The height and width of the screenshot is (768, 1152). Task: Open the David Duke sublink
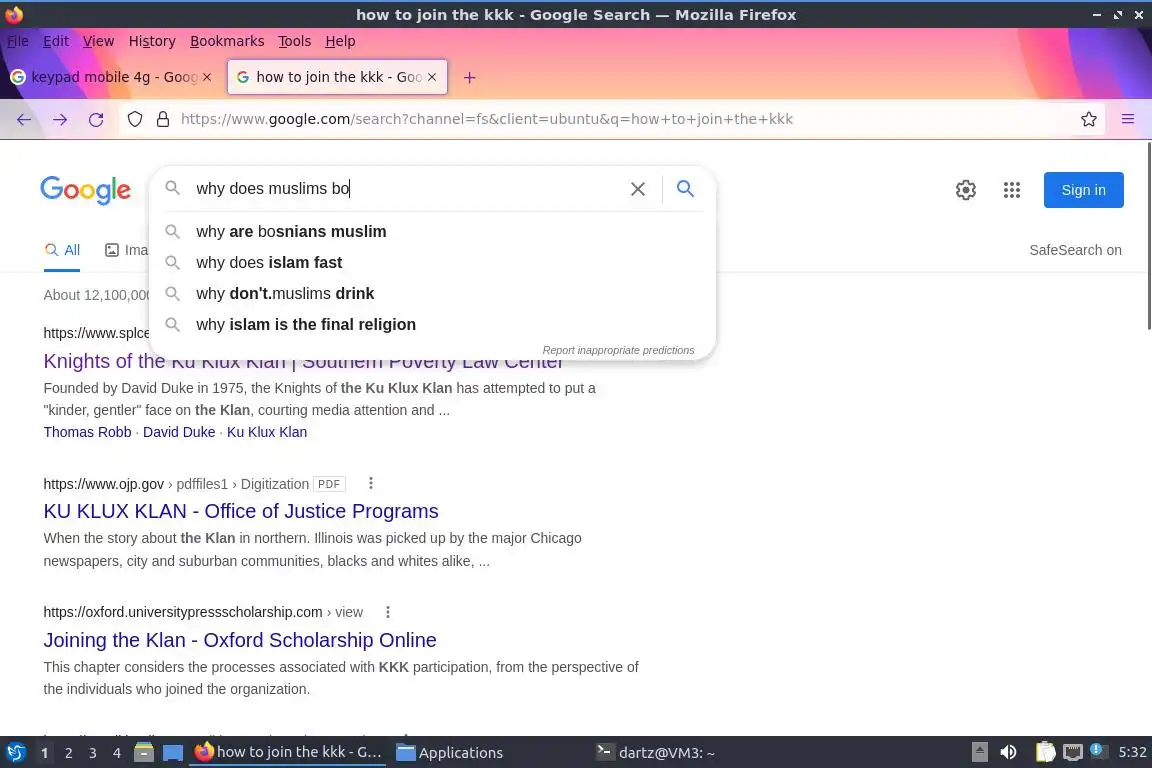179,432
